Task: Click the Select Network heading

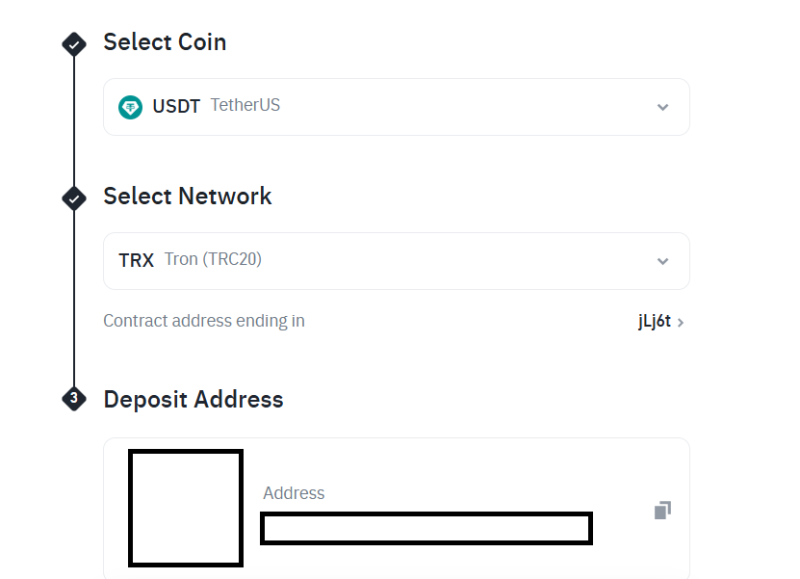Action: (188, 196)
